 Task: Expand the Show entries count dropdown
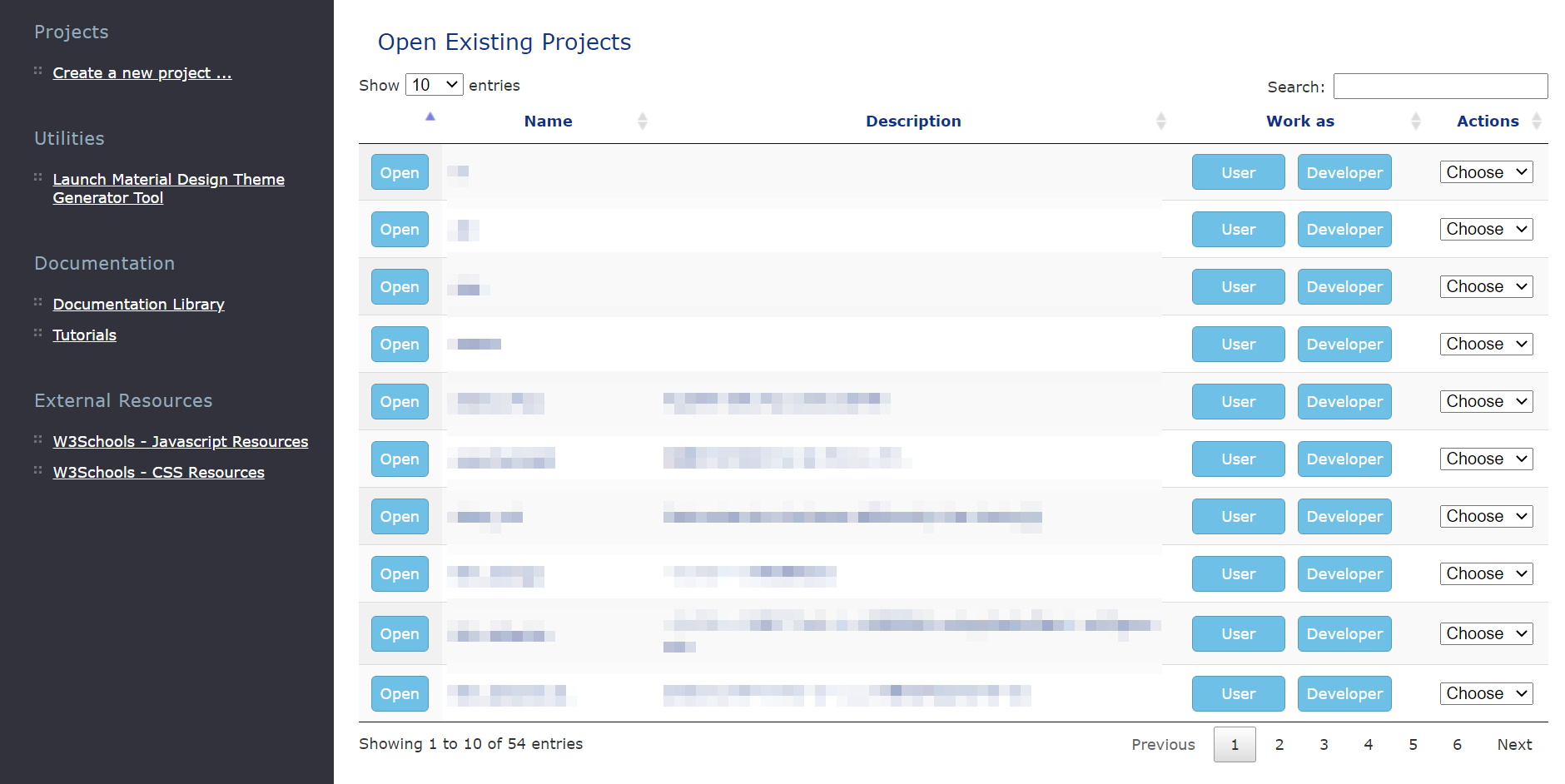[434, 85]
